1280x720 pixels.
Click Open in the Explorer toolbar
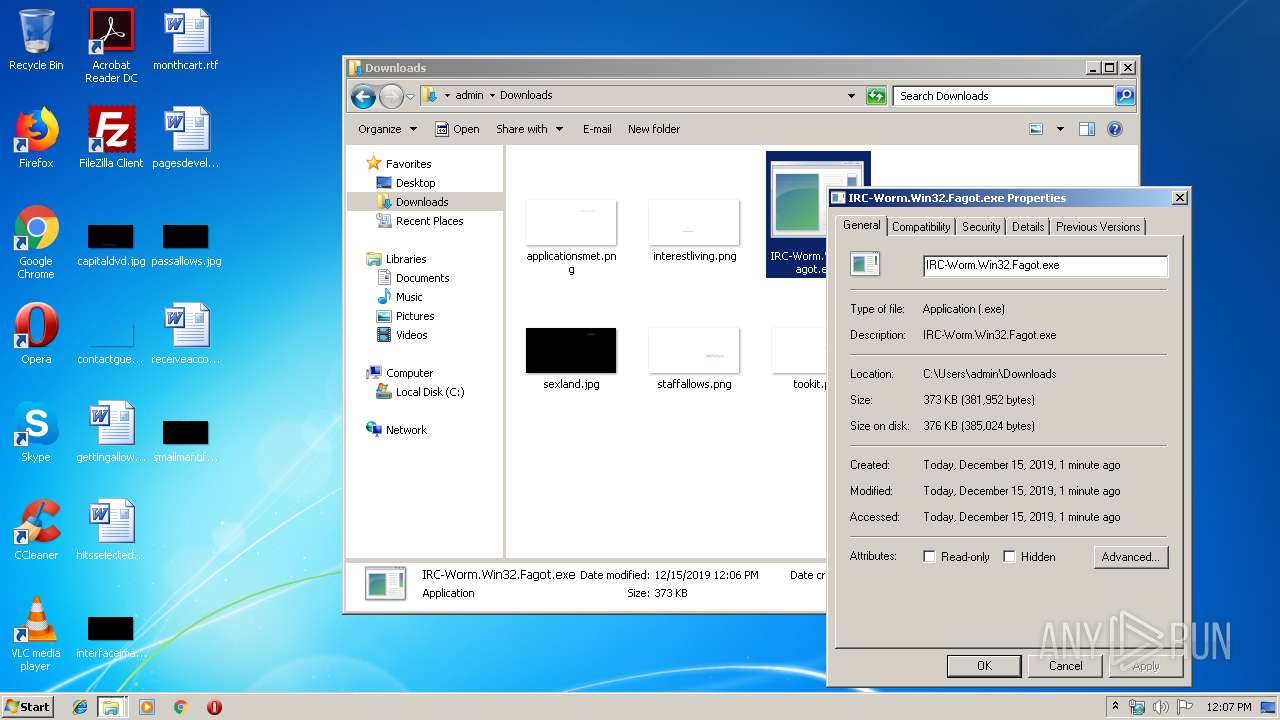pos(457,129)
